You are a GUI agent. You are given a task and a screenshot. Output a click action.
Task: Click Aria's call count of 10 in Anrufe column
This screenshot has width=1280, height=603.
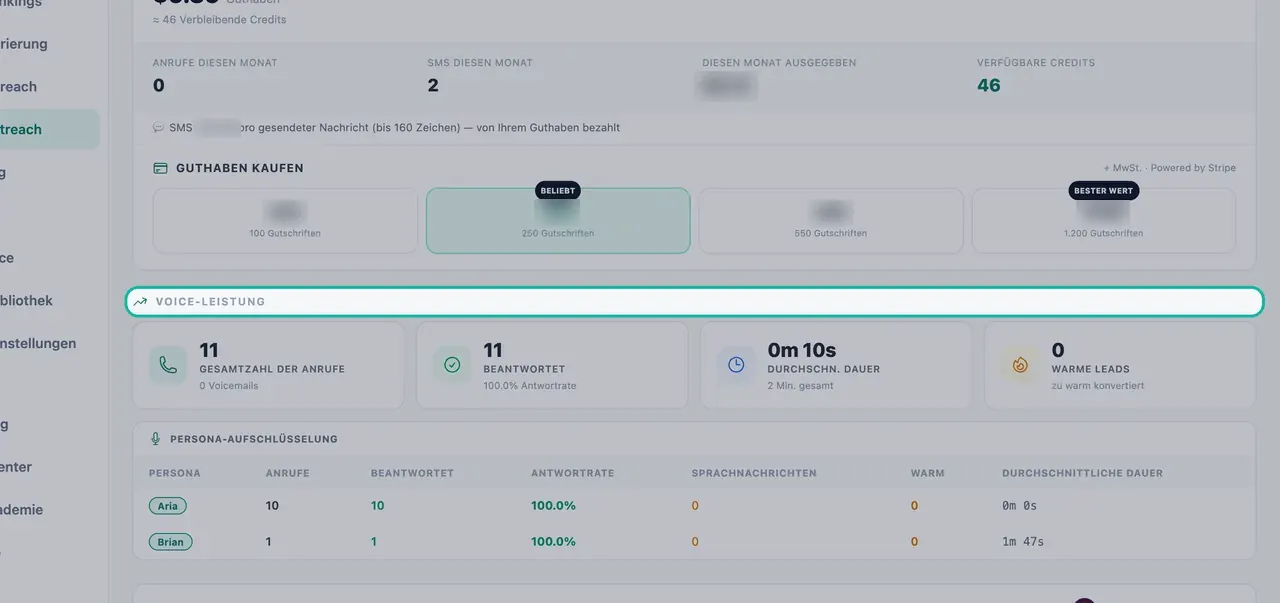pos(273,506)
